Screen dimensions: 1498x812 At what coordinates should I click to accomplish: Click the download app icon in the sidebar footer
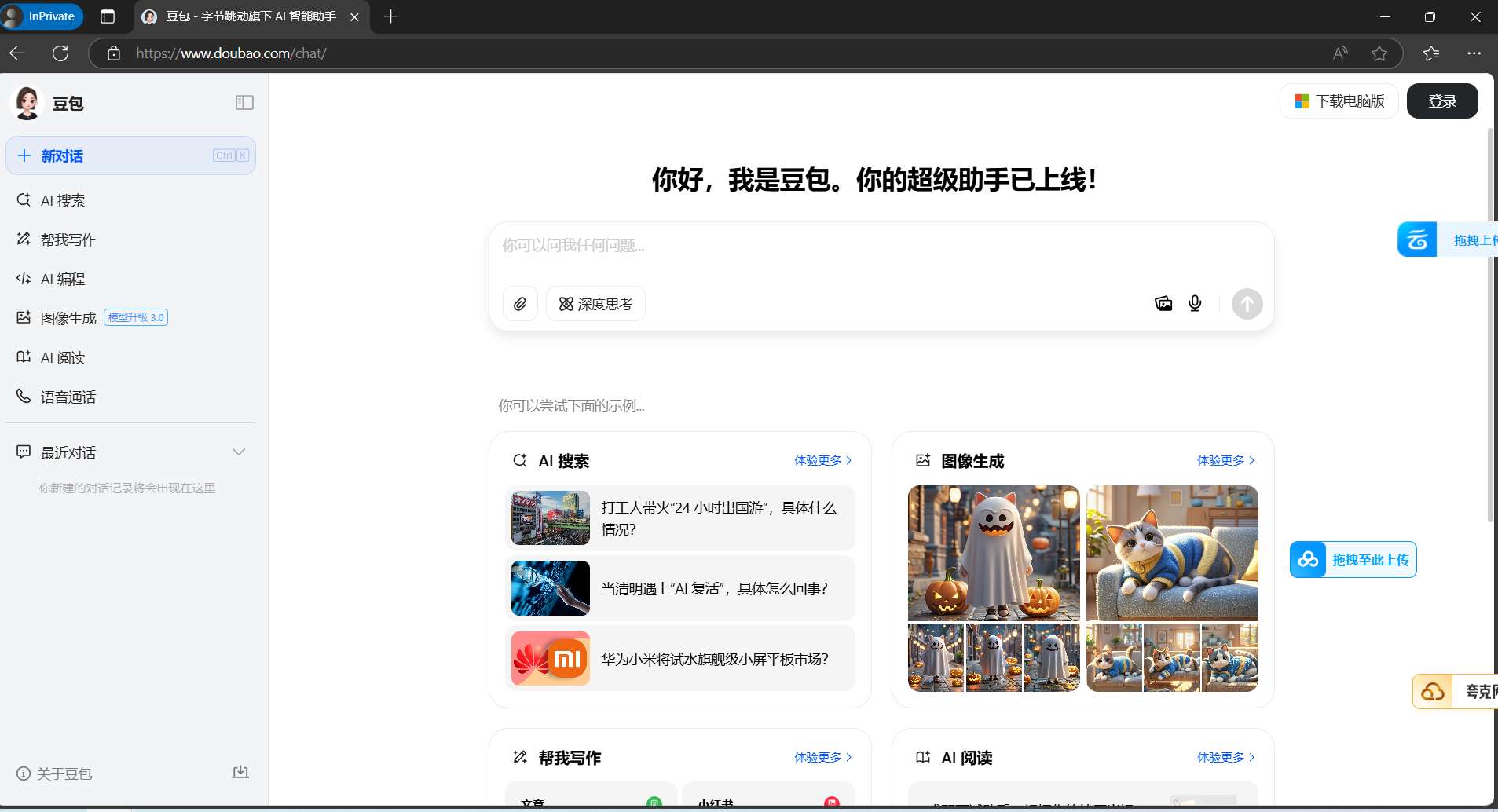(240, 773)
